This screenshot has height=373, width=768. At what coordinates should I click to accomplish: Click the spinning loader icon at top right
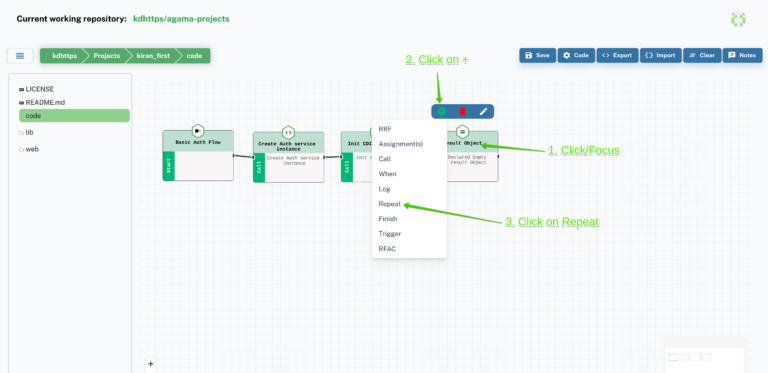coord(738,19)
